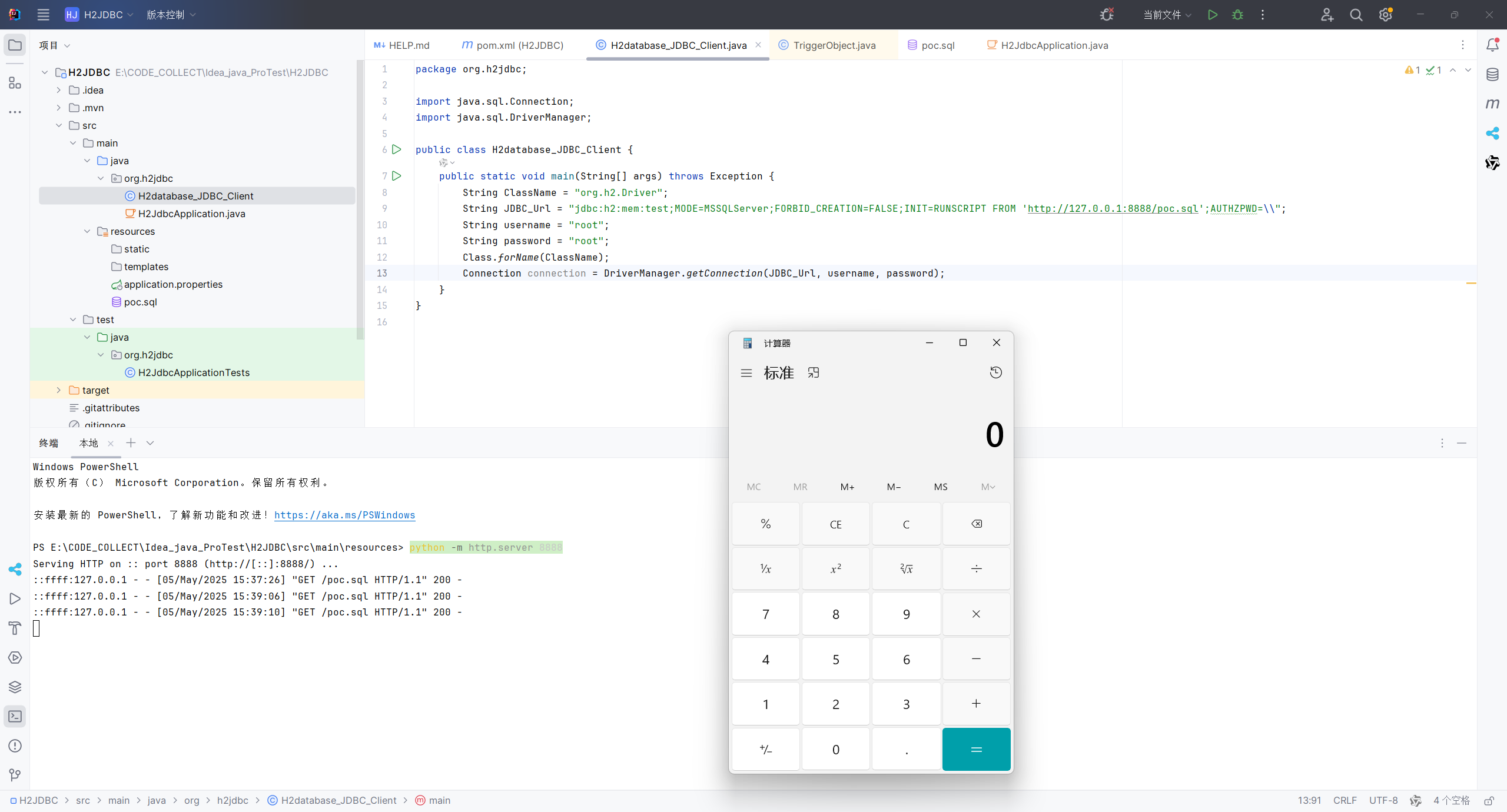The height and width of the screenshot is (812, 1507).
Task: Open the Project tool window folder icon
Action: [x=15, y=45]
